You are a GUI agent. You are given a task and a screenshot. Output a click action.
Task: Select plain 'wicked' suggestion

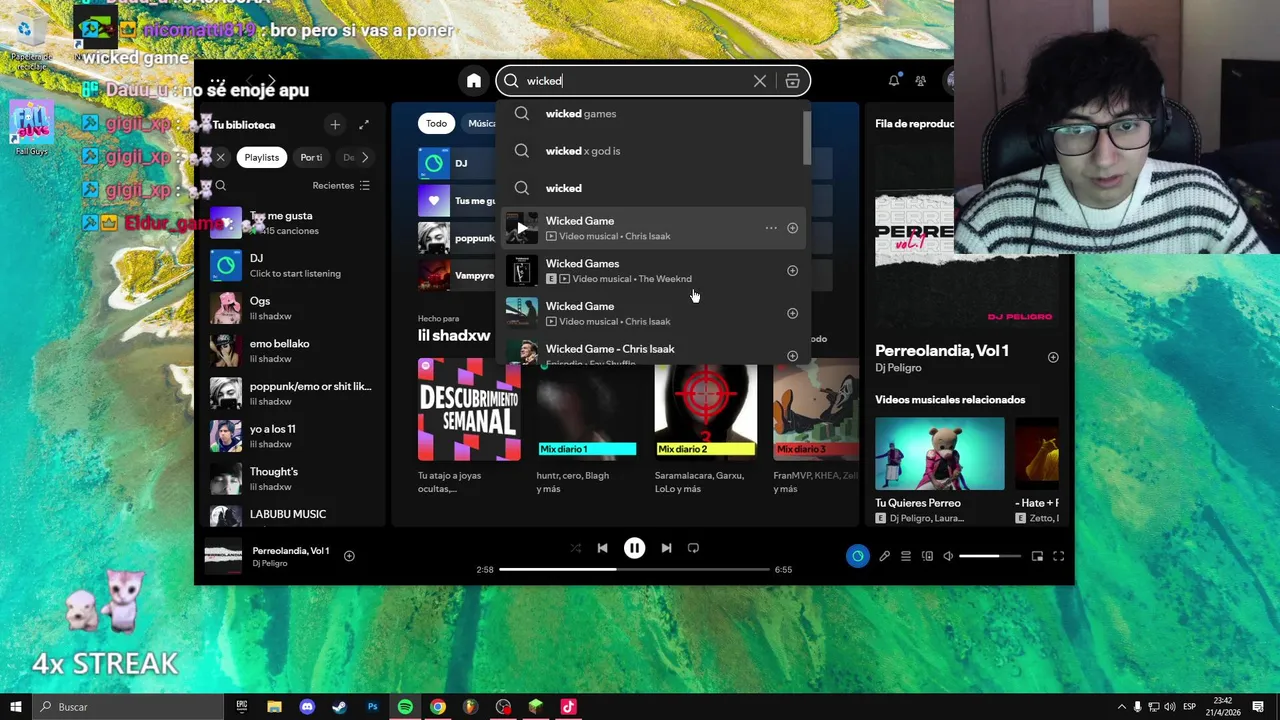[x=654, y=188]
